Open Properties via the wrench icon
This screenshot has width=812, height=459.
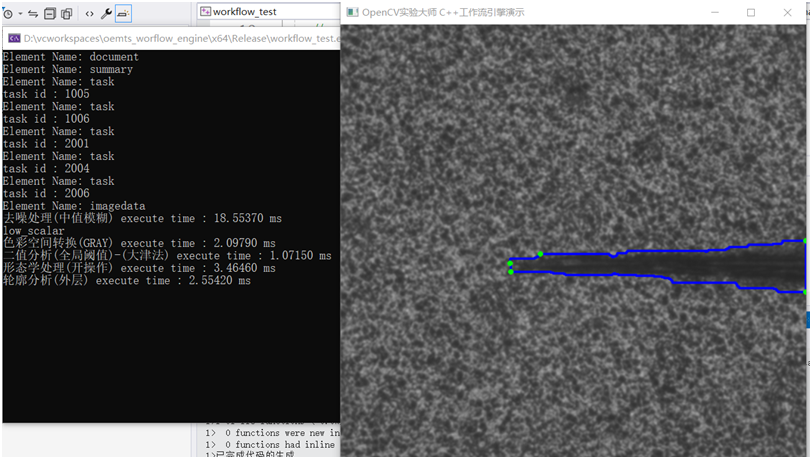pyautogui.click(x=106, y=14)
